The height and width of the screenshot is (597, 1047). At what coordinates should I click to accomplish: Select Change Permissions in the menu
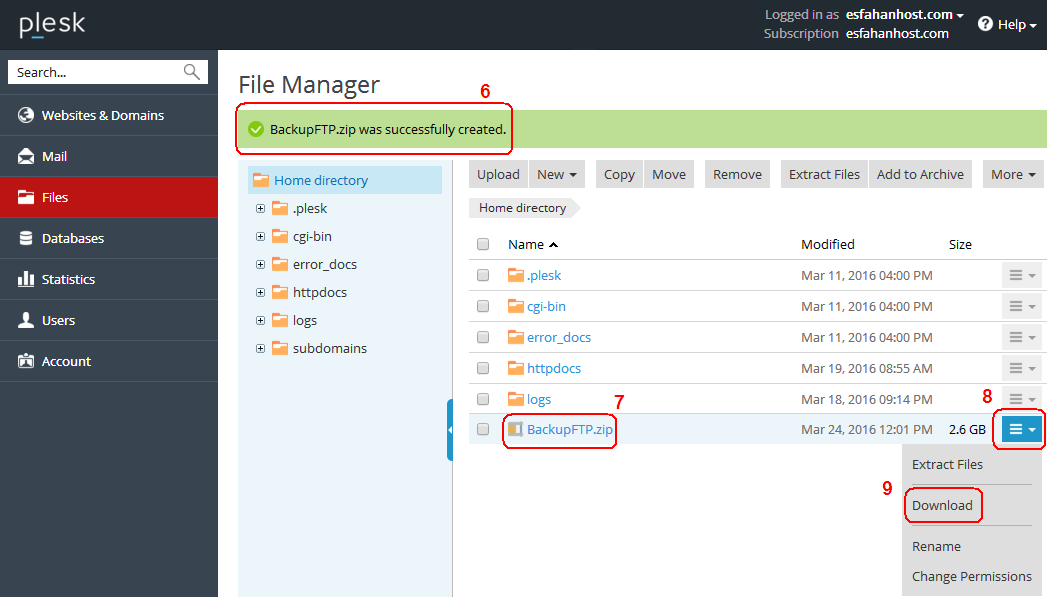tap(972, 576)
